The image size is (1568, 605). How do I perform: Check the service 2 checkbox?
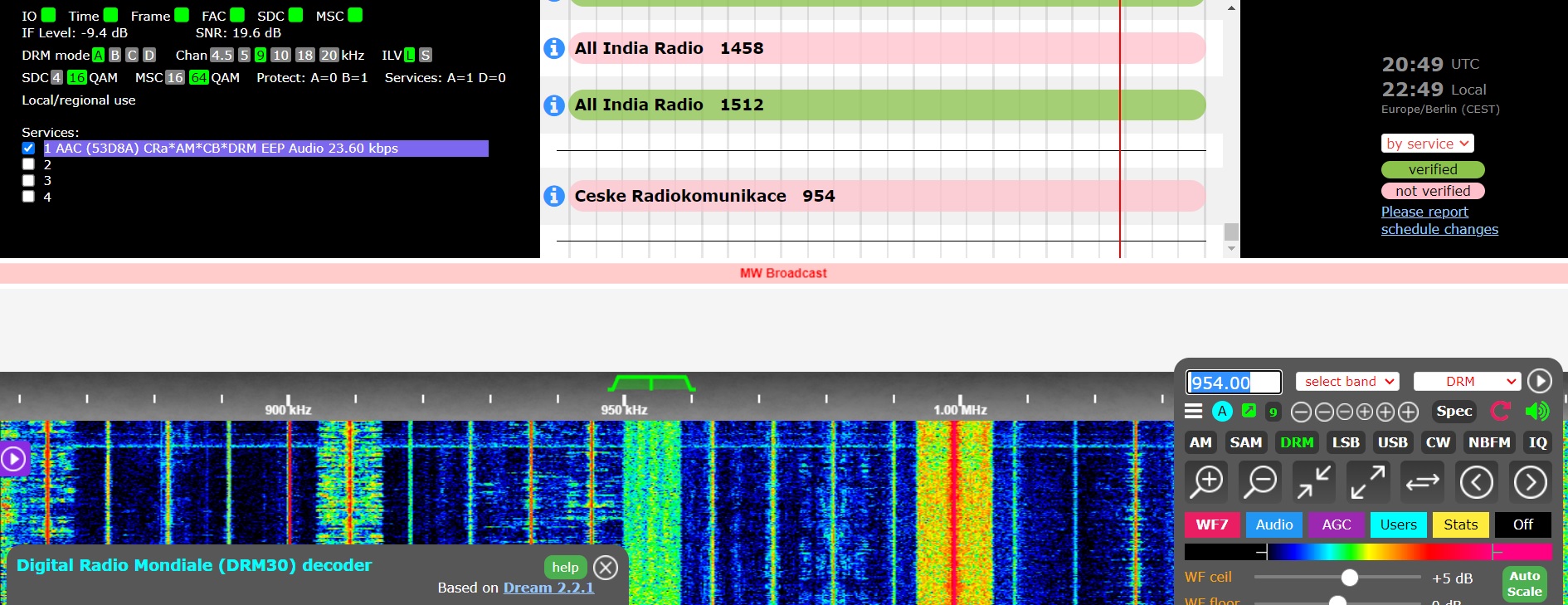(28, 164)
